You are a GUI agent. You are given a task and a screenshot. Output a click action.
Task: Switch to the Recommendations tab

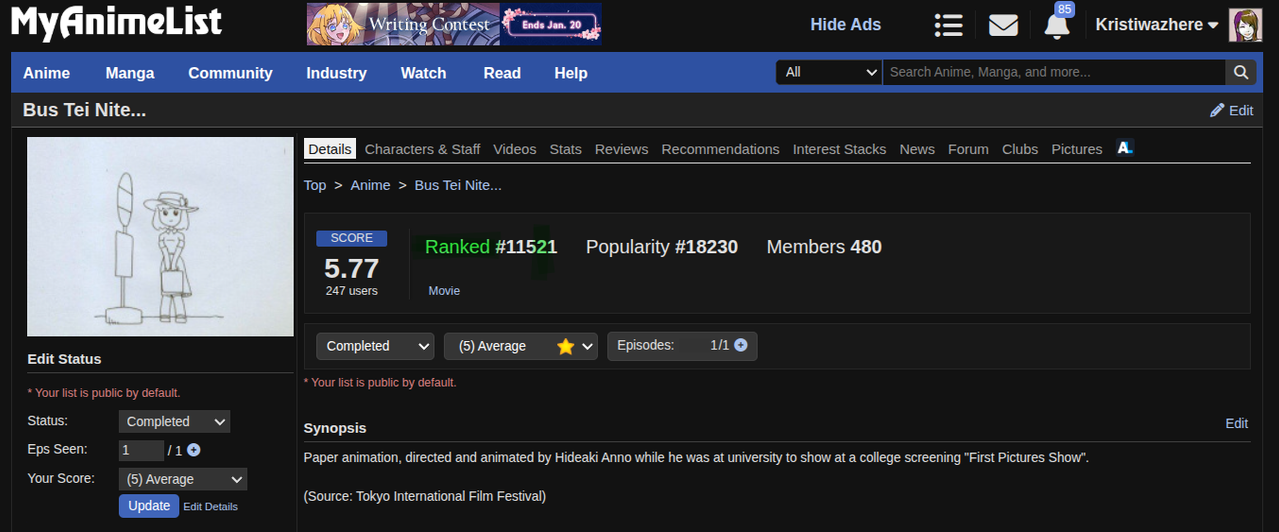click(x=720, y=149)
